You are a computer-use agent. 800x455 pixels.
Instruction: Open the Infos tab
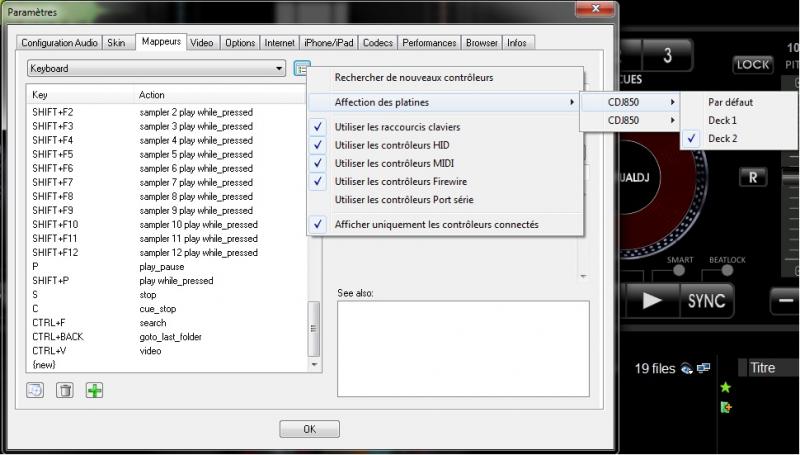click(517, 43)
